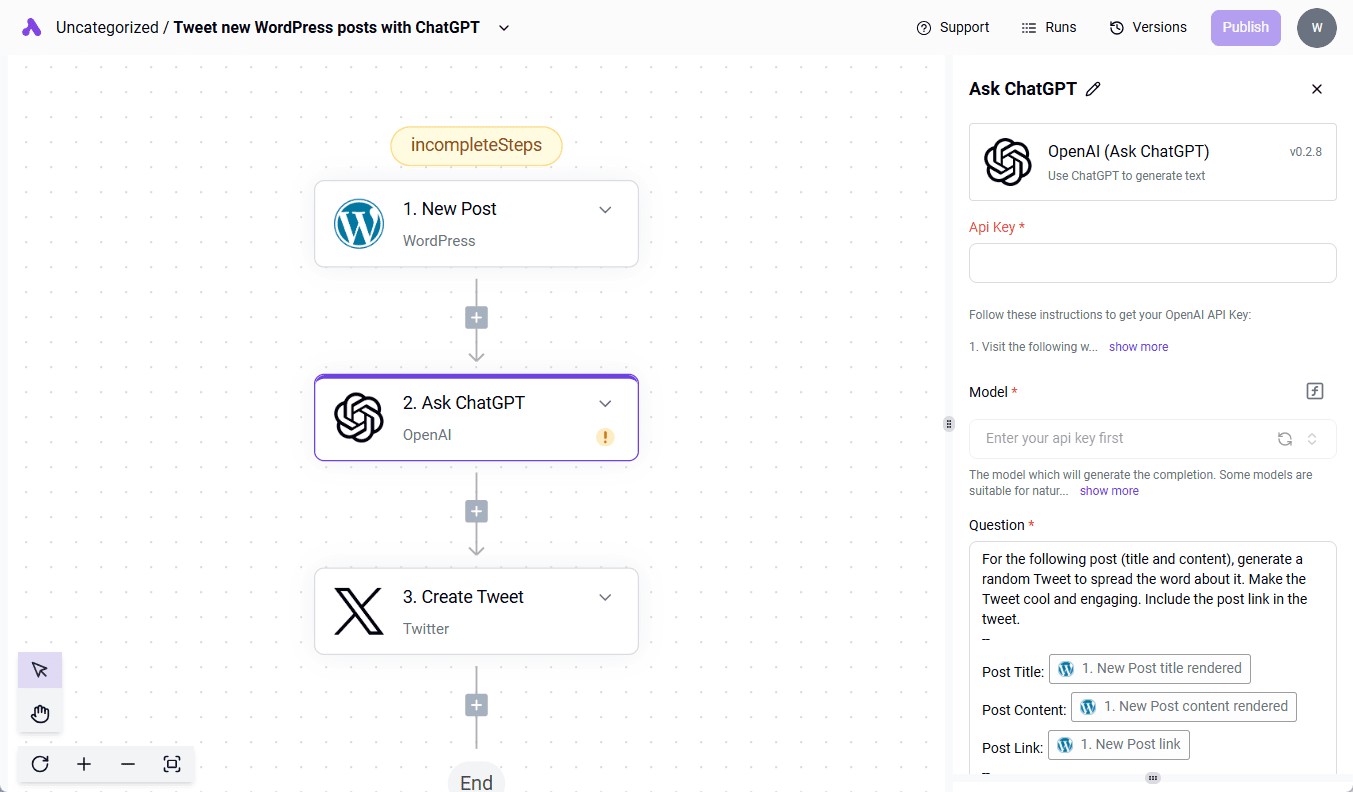Screen dimensions: 1353x792
Task: Select the New Post content rendered chip
Action: 1184,707
